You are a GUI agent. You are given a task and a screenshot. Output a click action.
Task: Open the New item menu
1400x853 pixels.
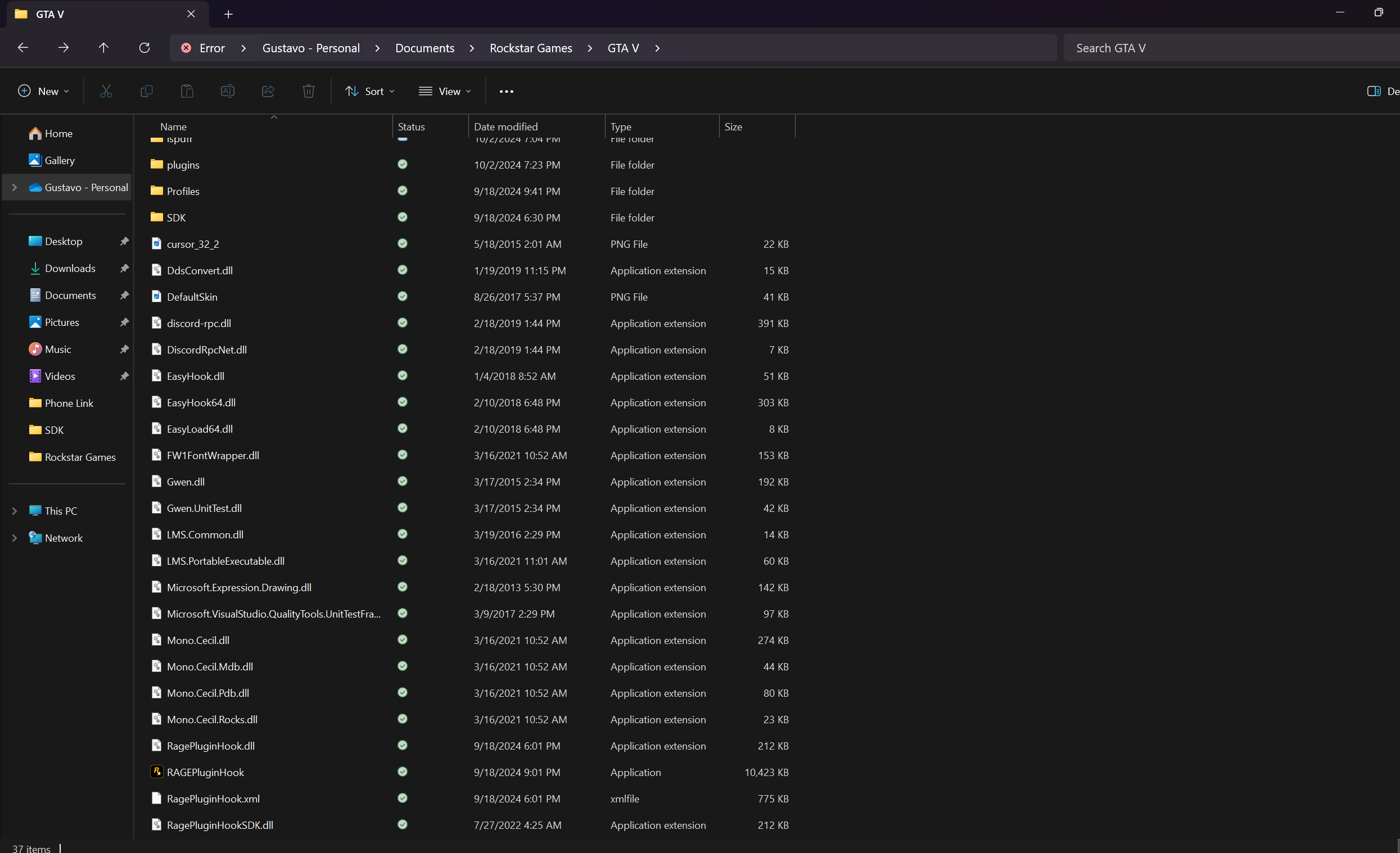point(44,92)
